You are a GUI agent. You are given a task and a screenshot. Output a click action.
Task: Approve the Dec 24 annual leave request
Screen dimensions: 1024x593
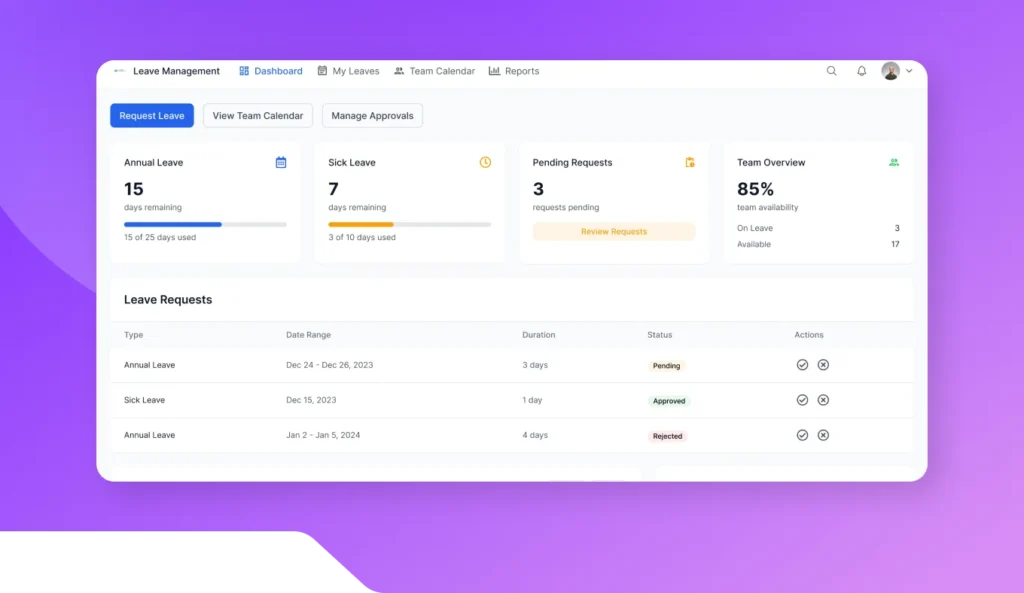(802, 365)
